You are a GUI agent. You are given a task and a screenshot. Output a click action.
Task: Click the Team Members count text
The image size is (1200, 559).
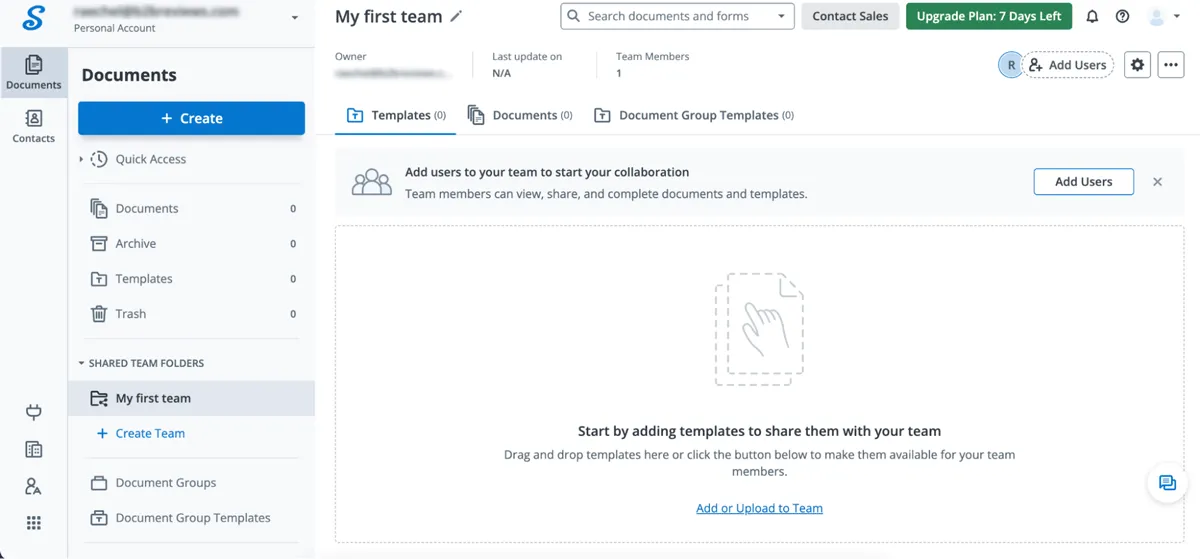[652, 65]
